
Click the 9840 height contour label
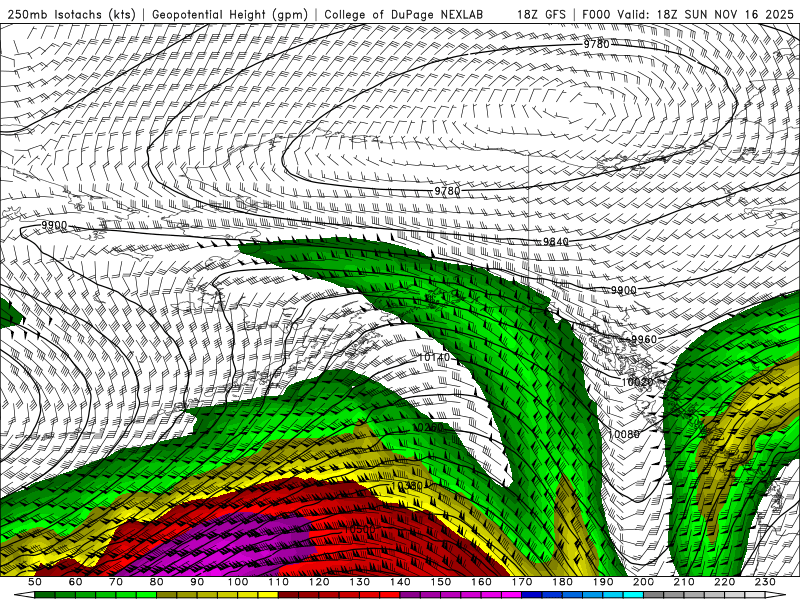coord(556,241)
